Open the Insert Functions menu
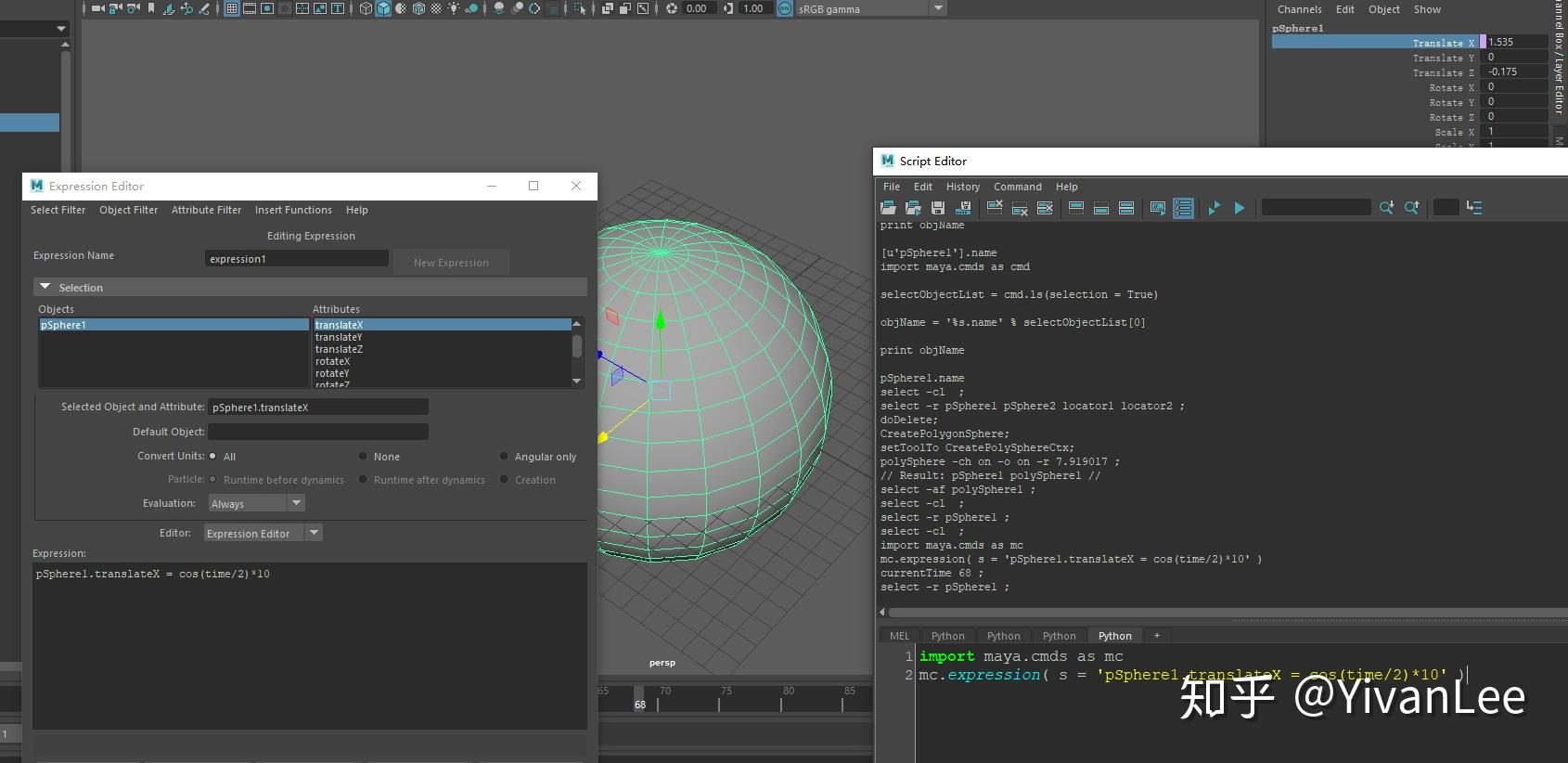Screen dimensions: 1568x763 coord(293,210)
